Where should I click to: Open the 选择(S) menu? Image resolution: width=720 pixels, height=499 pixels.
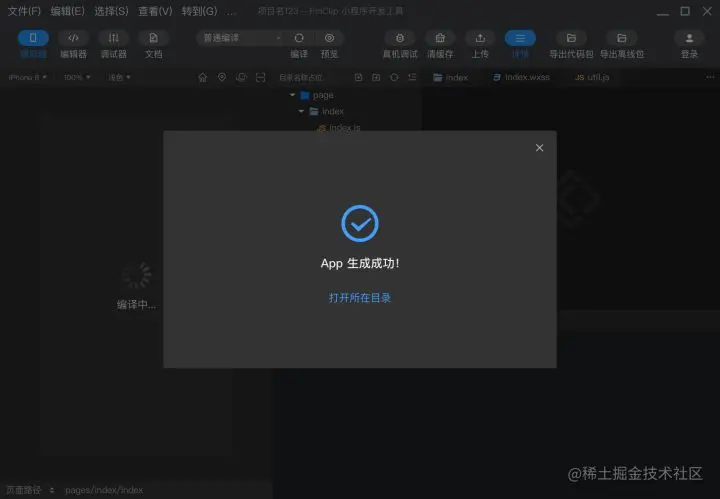pyautogui.click(x=111, y=11)
